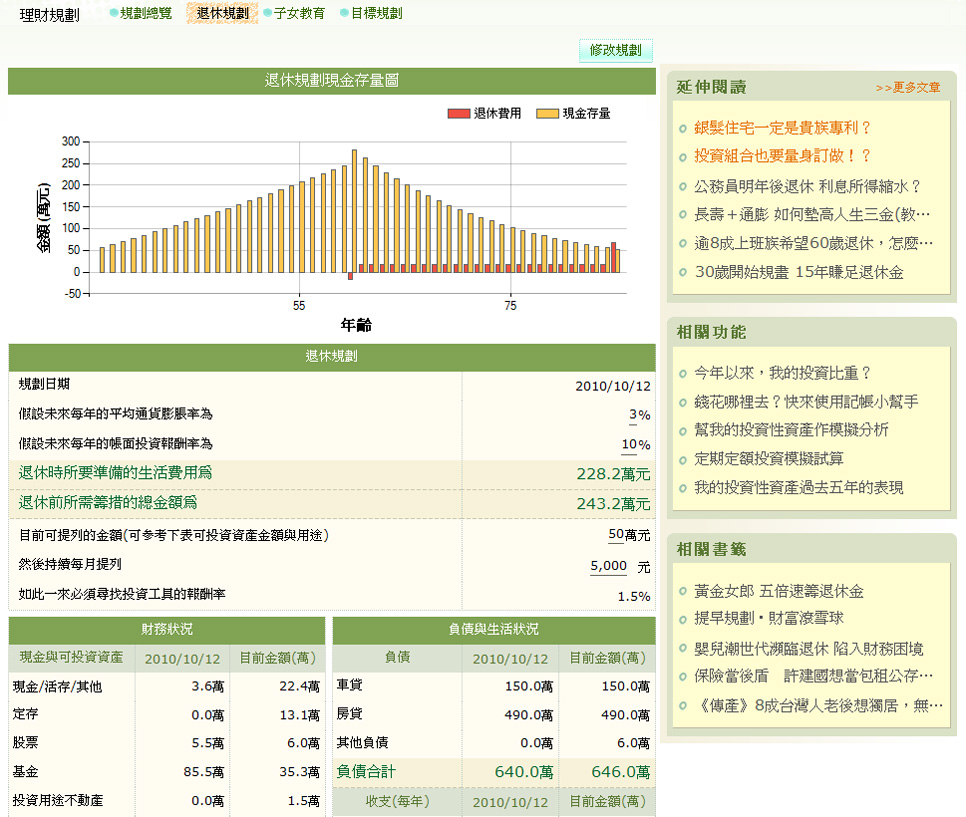Read article 銀髮住宅一定是貴族專利？
Image resolution: width=966 pixels, height=817 pixels.
[x=783, y=128]
